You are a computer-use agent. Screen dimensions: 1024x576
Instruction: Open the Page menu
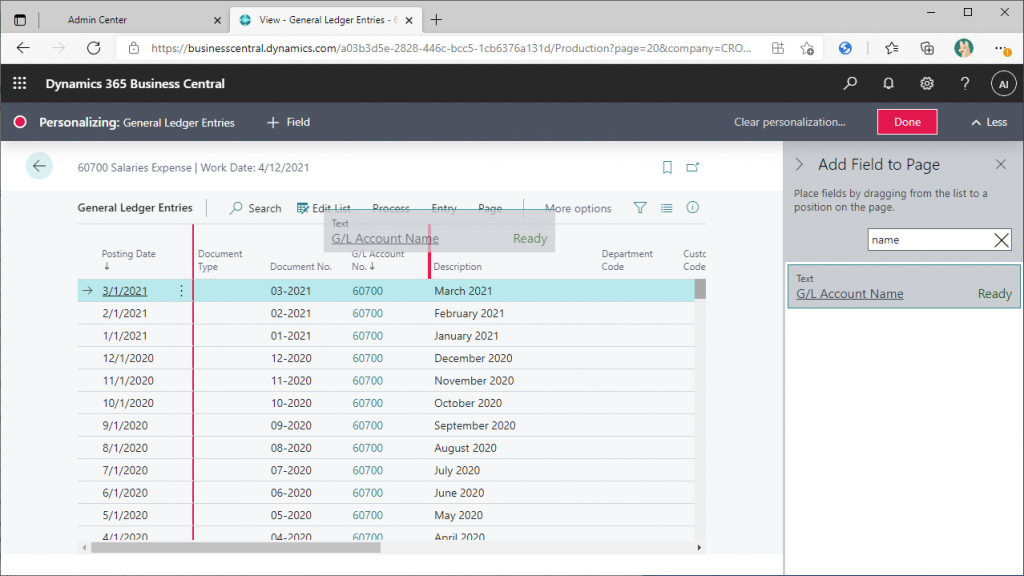point(490,208)
